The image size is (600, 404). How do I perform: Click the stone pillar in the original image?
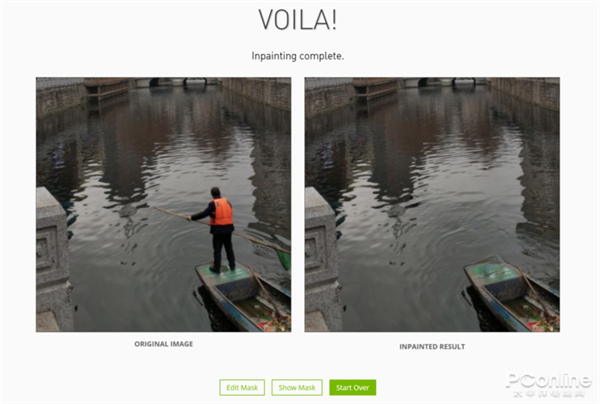pos(54,259)
